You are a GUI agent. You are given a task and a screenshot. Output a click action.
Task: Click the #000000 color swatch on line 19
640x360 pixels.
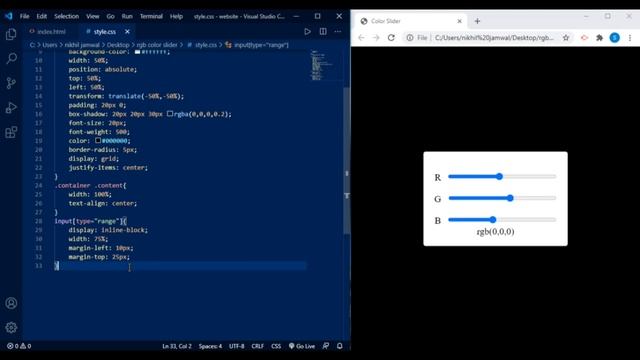pyautogui.click(x=98, y=140)
